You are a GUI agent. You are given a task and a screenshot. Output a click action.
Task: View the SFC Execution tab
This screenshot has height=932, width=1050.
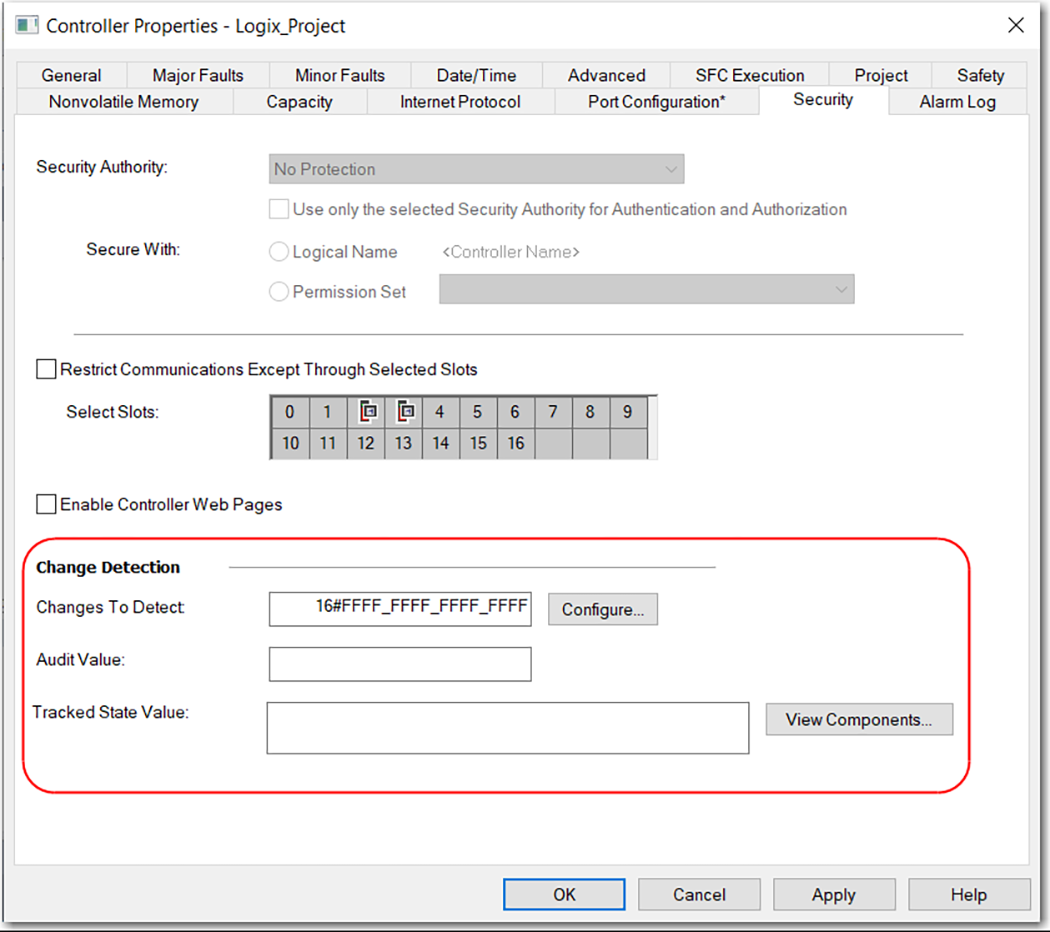[x=748, y=75]
